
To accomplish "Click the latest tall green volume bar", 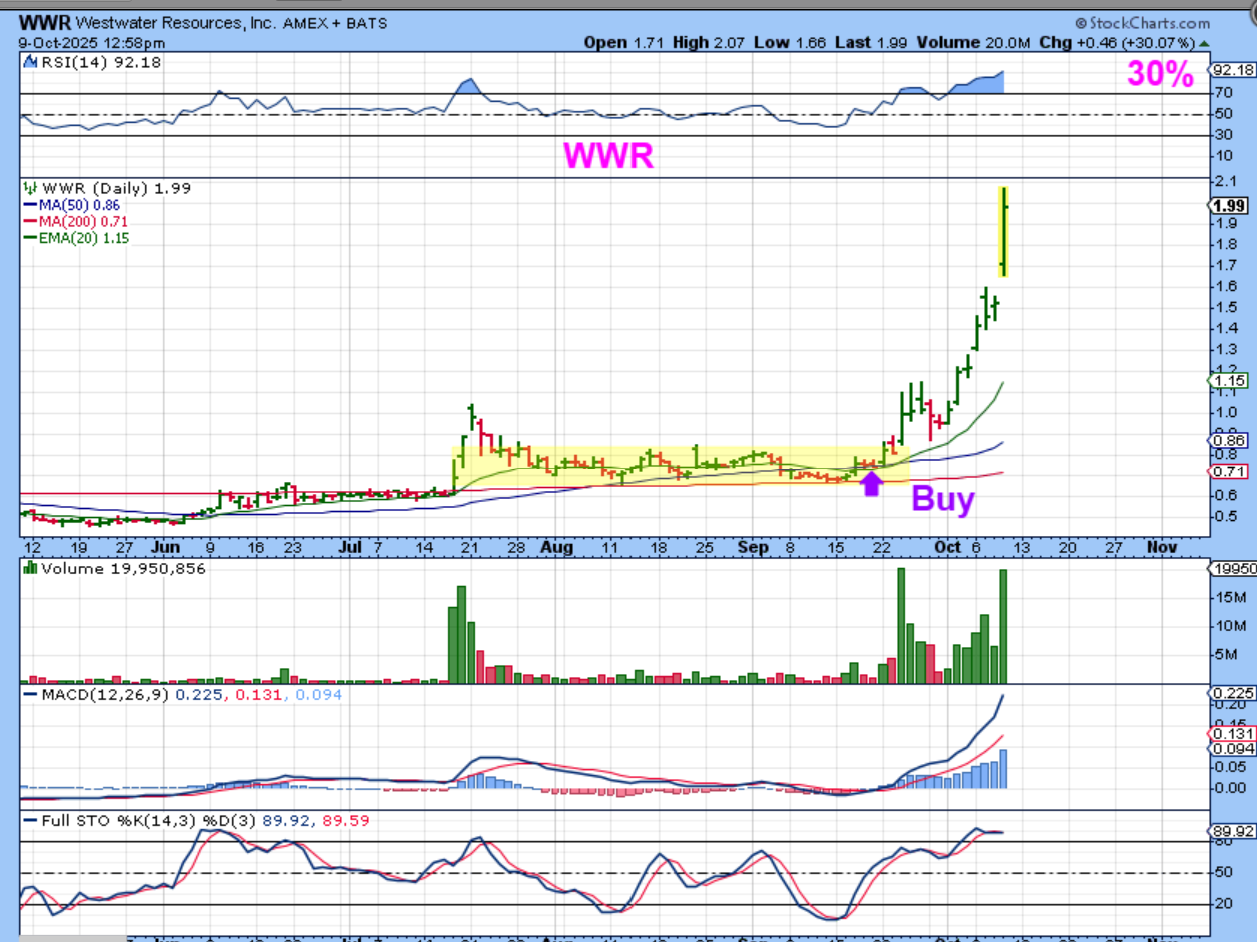I will click(x=1003, y=626).
